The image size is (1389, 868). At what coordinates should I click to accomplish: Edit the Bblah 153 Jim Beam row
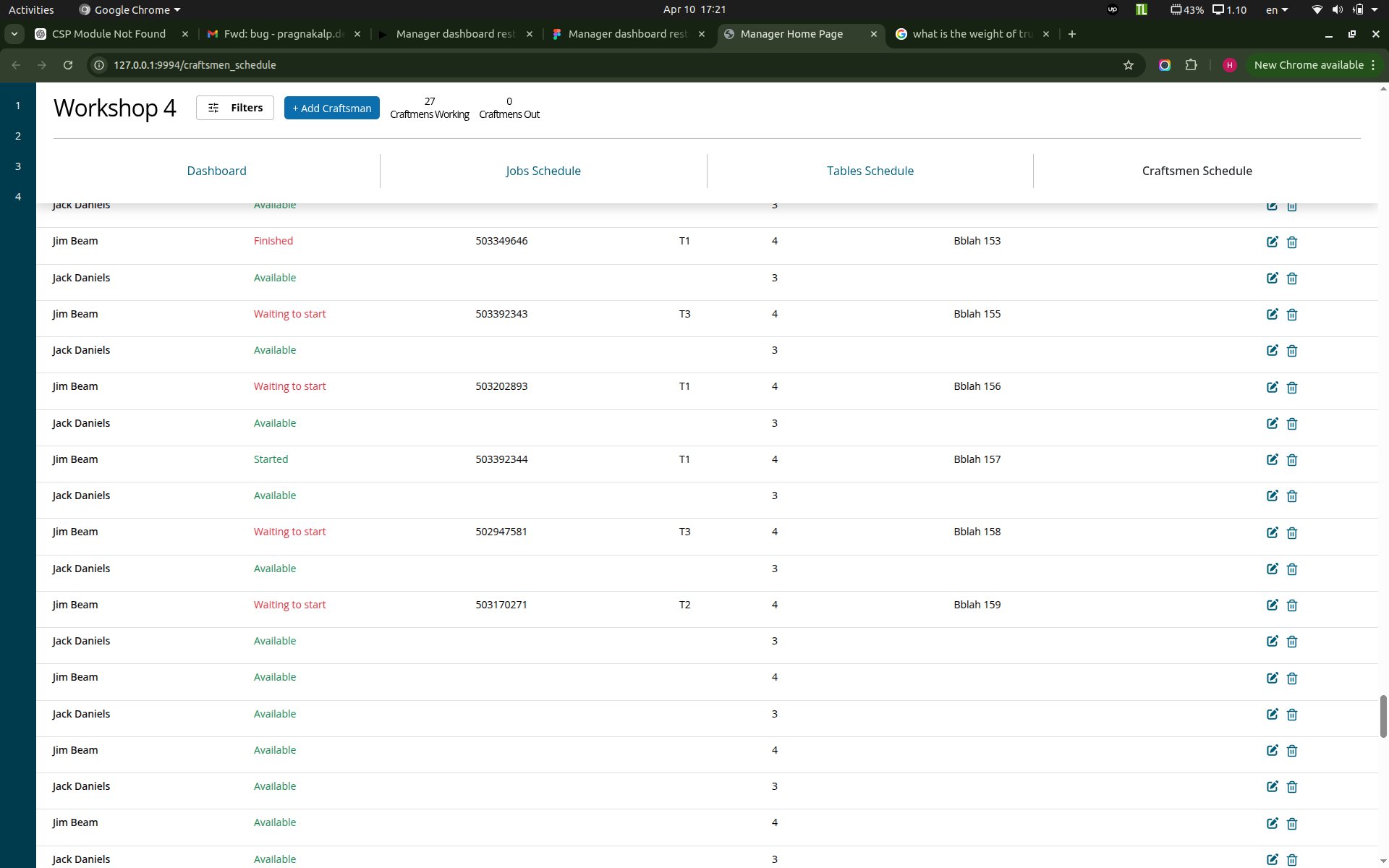click(x=1272, y=242)
